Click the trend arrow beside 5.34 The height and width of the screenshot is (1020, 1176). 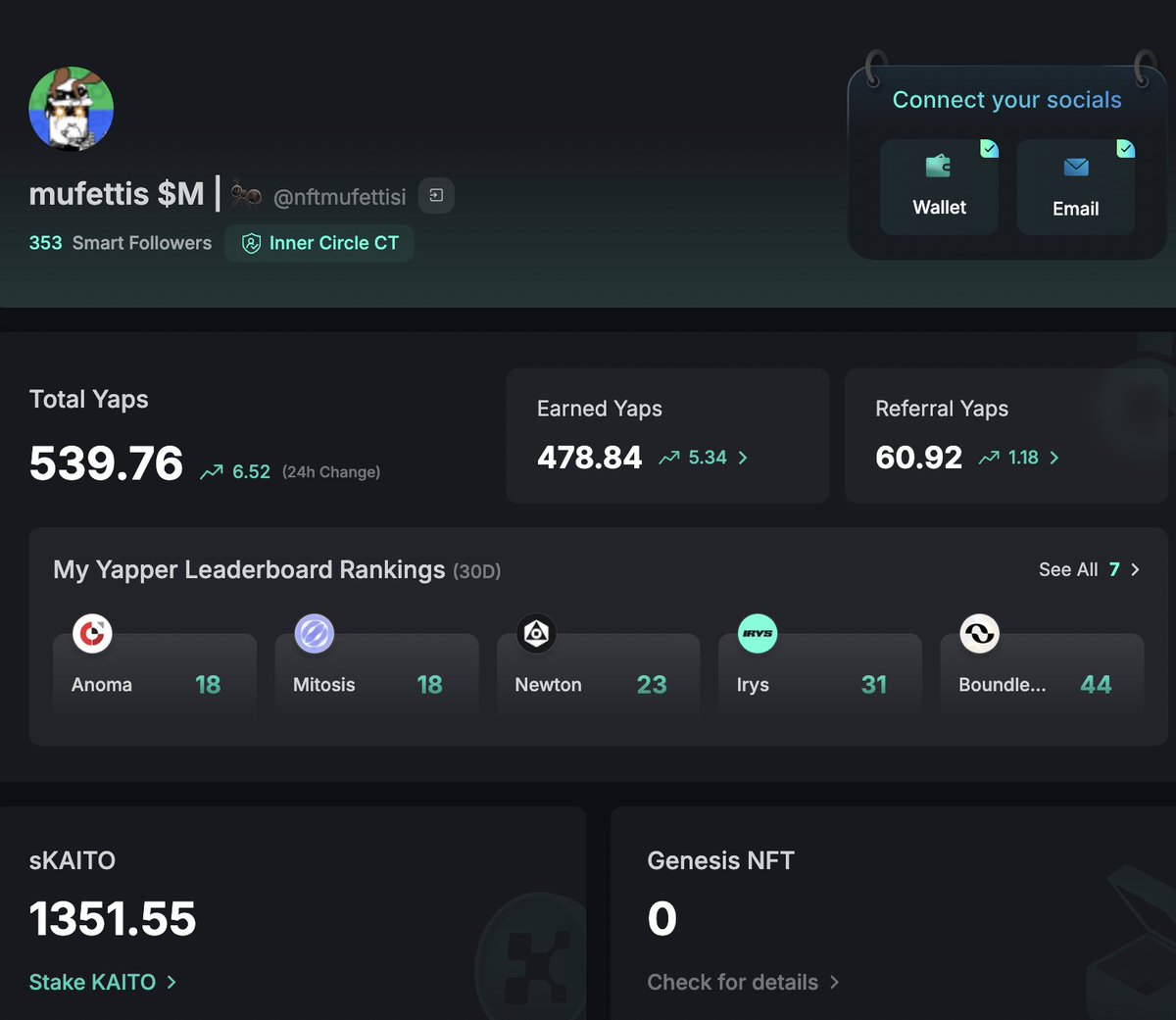[669, 458]
